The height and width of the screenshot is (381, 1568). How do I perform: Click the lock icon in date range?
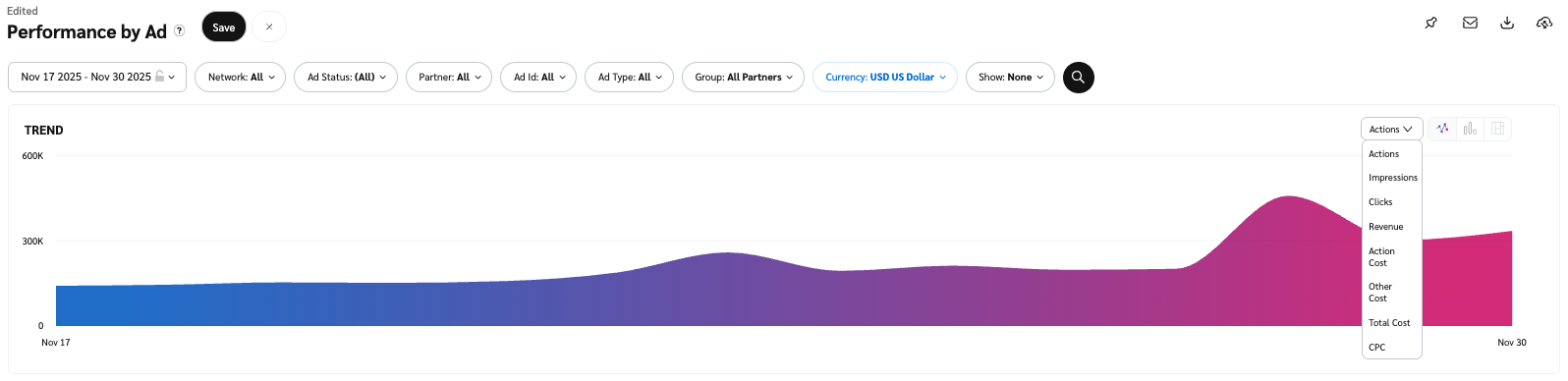click(159, 77)
